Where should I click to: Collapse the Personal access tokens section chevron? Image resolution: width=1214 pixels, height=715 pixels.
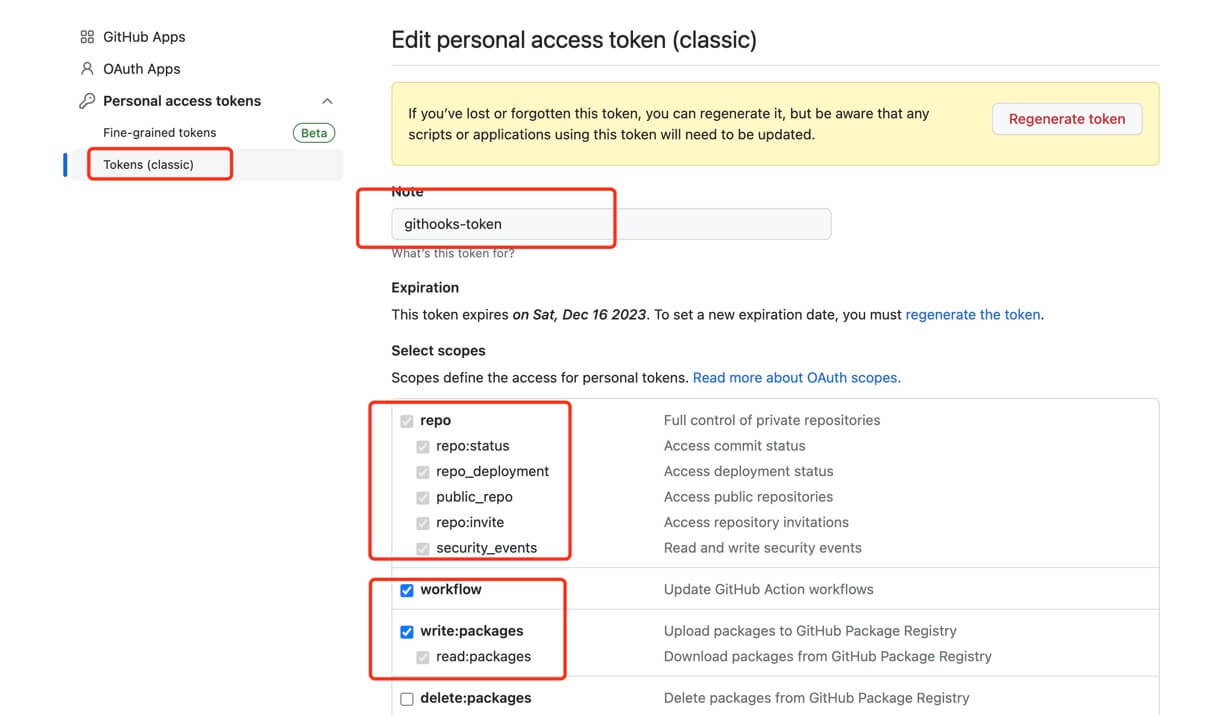point(327,101)
